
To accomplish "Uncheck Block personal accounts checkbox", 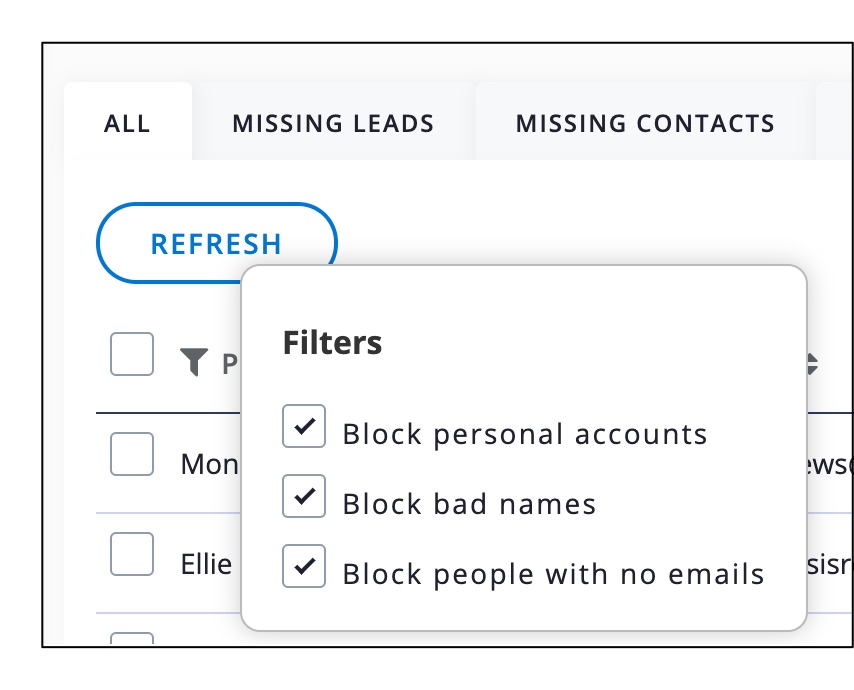I will [304, 427].
